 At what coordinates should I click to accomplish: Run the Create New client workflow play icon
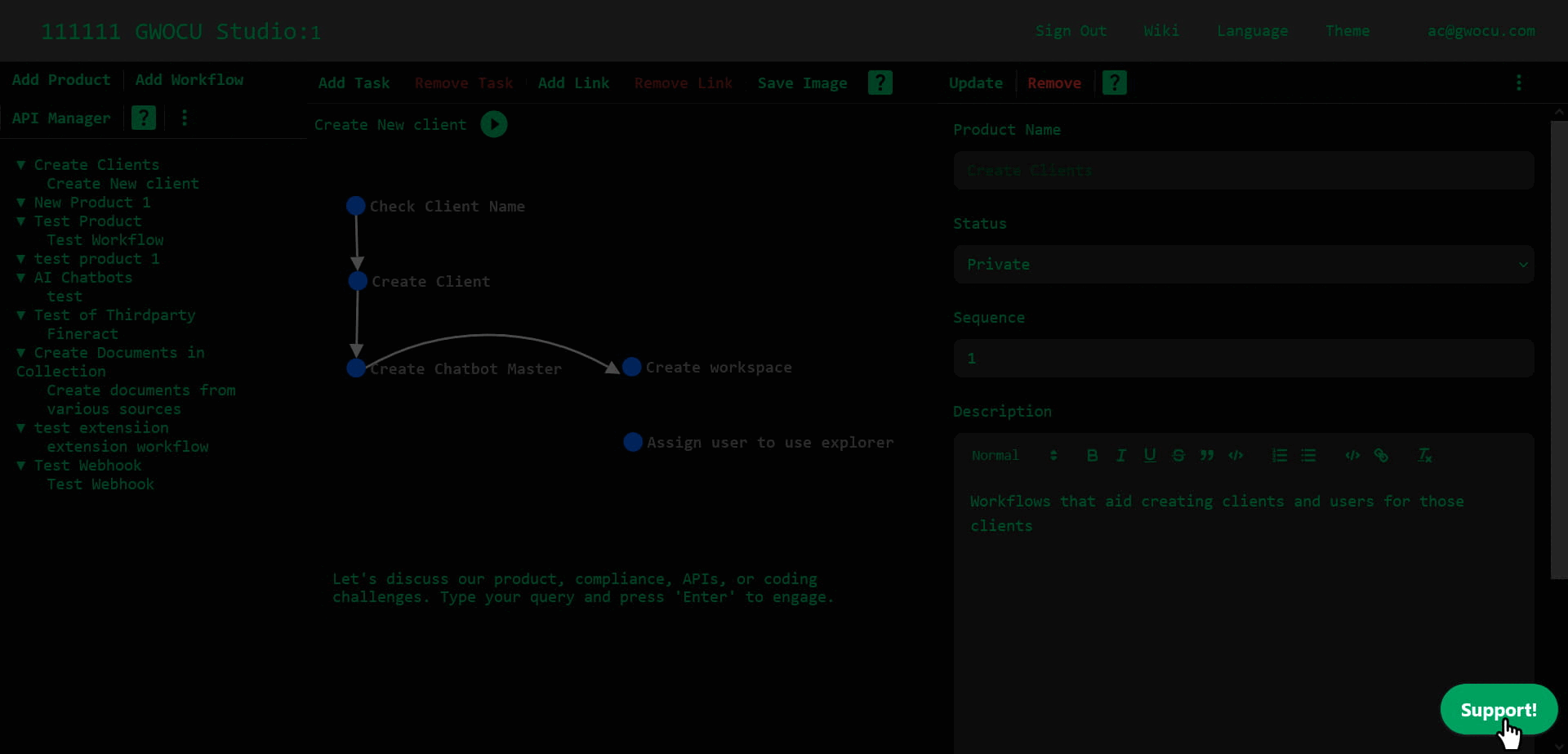[x=493, y=124]
